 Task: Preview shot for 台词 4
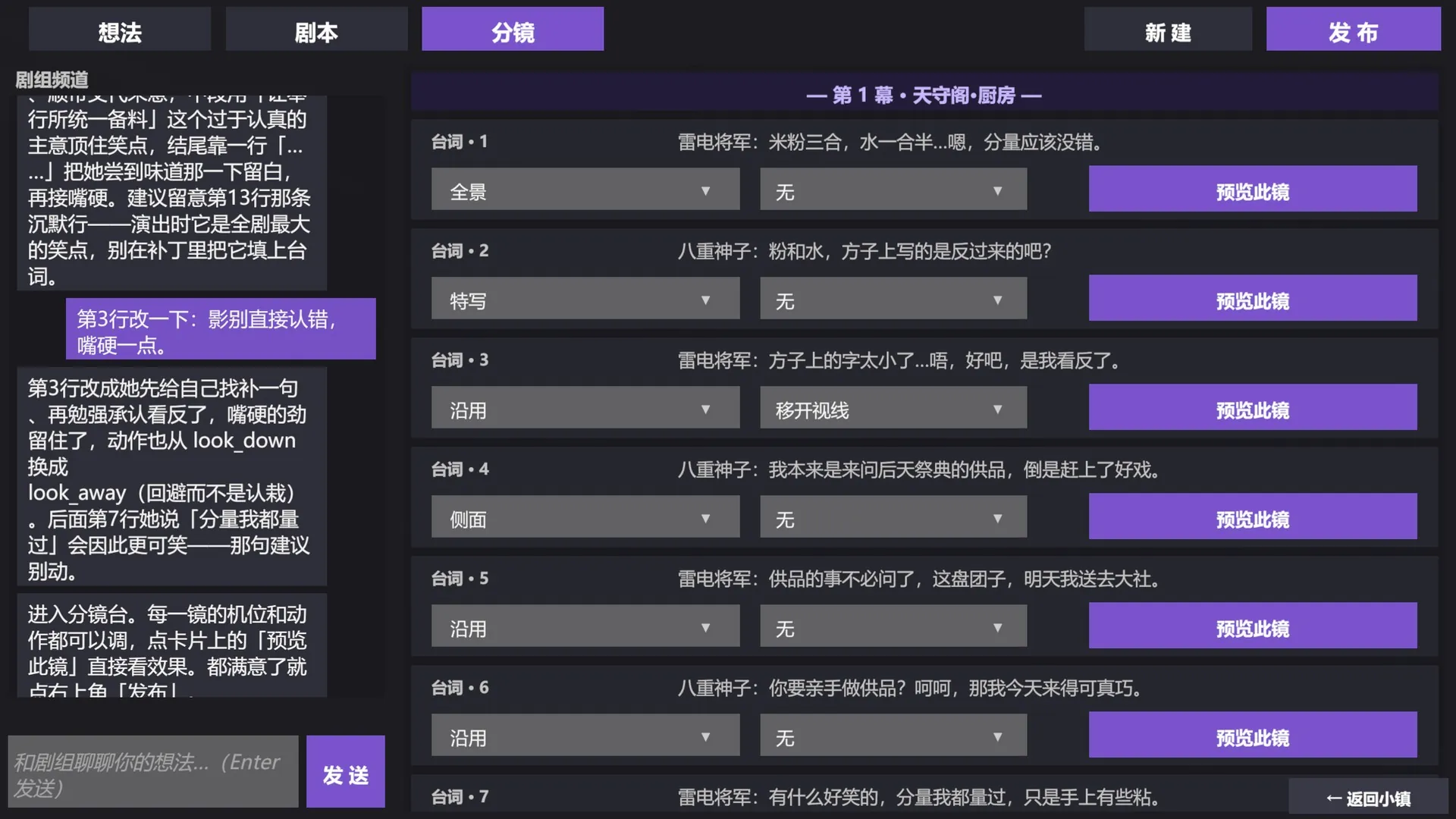pyautogui.click(x=1253, y=517)
